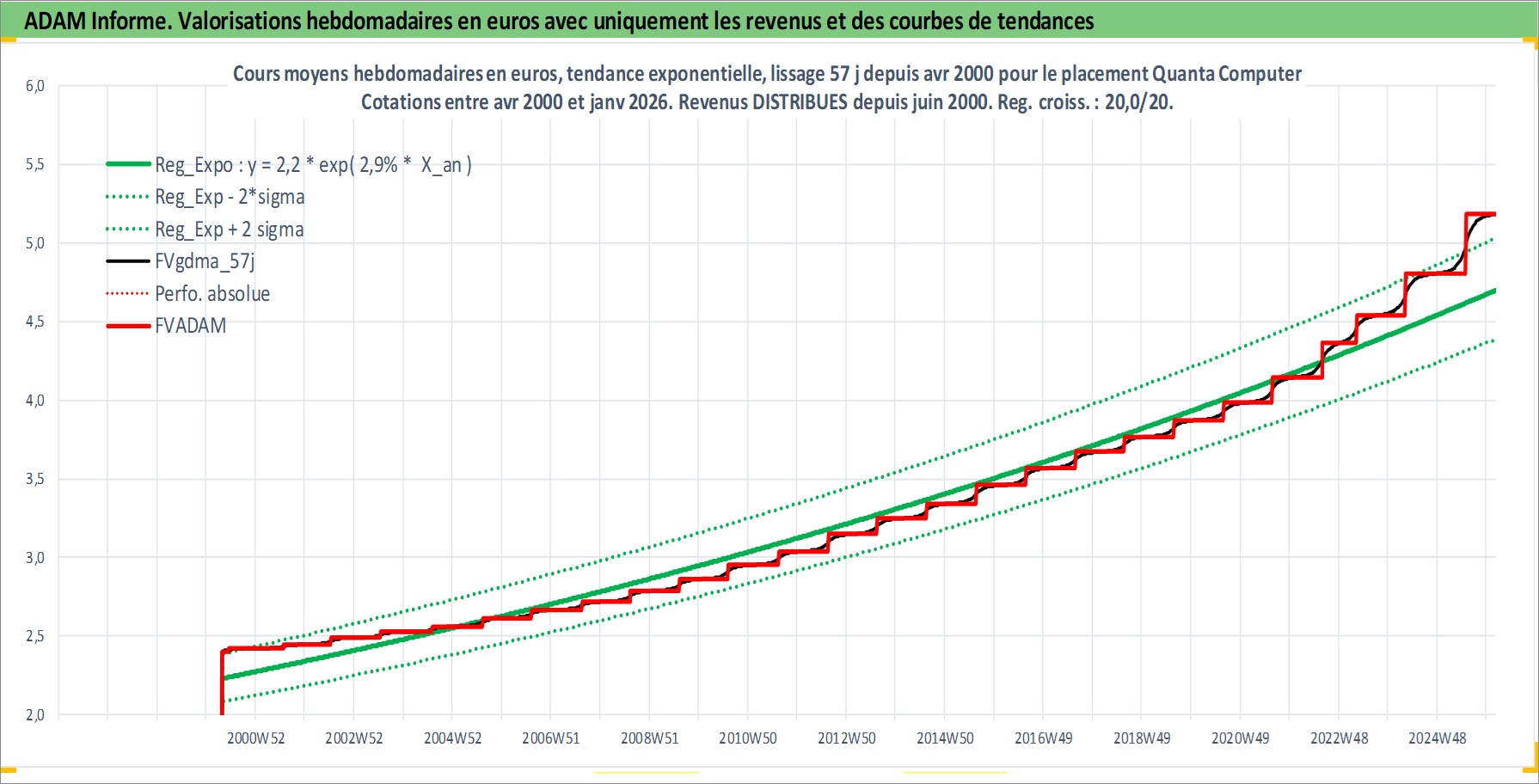Click the '2000W52' horizontal axis label
This screenshot has height=784, width=1539.
255,738
